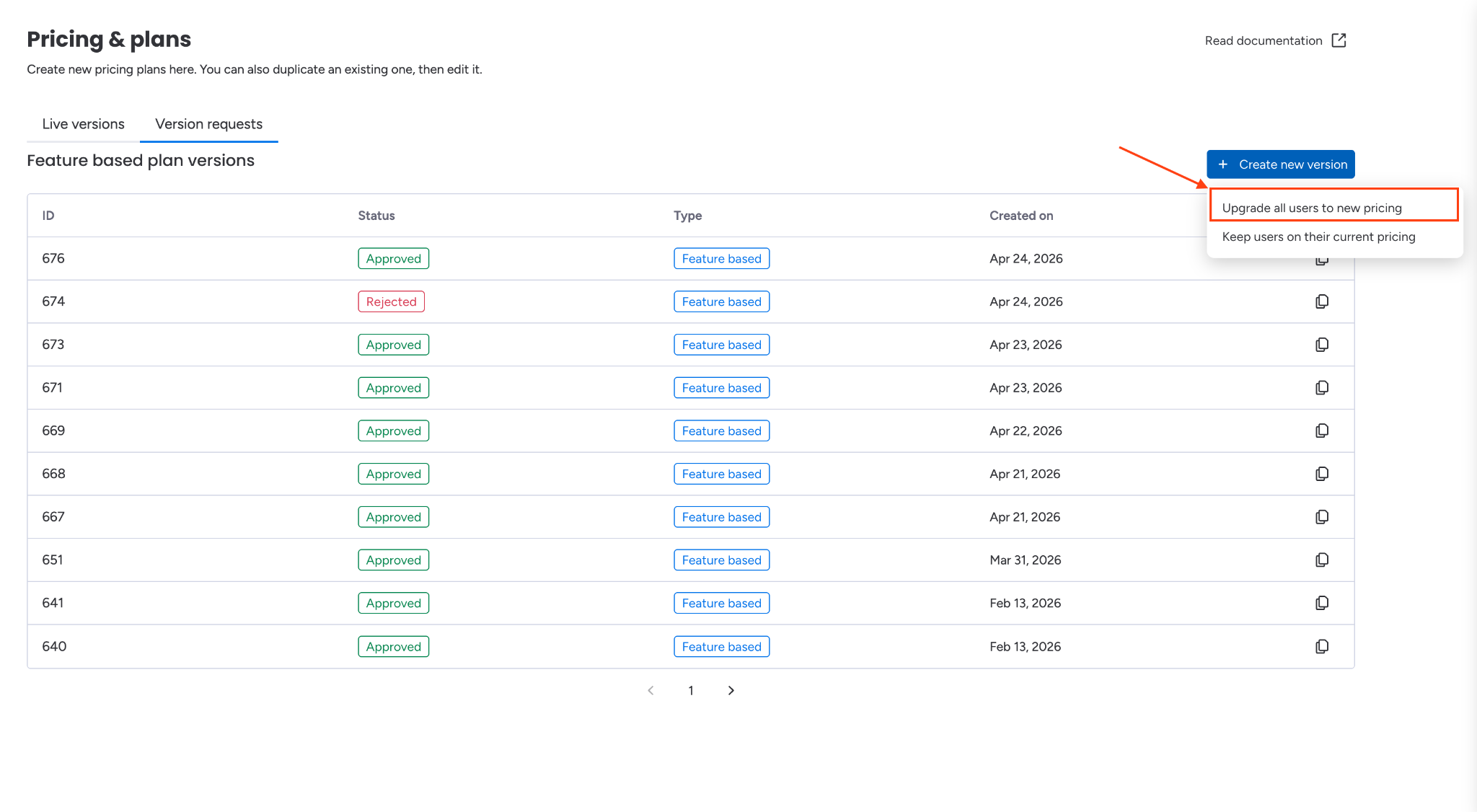Select Upgrade all users to new pricing
This screenshot has width=1477, height=812.
point(1333,208)
